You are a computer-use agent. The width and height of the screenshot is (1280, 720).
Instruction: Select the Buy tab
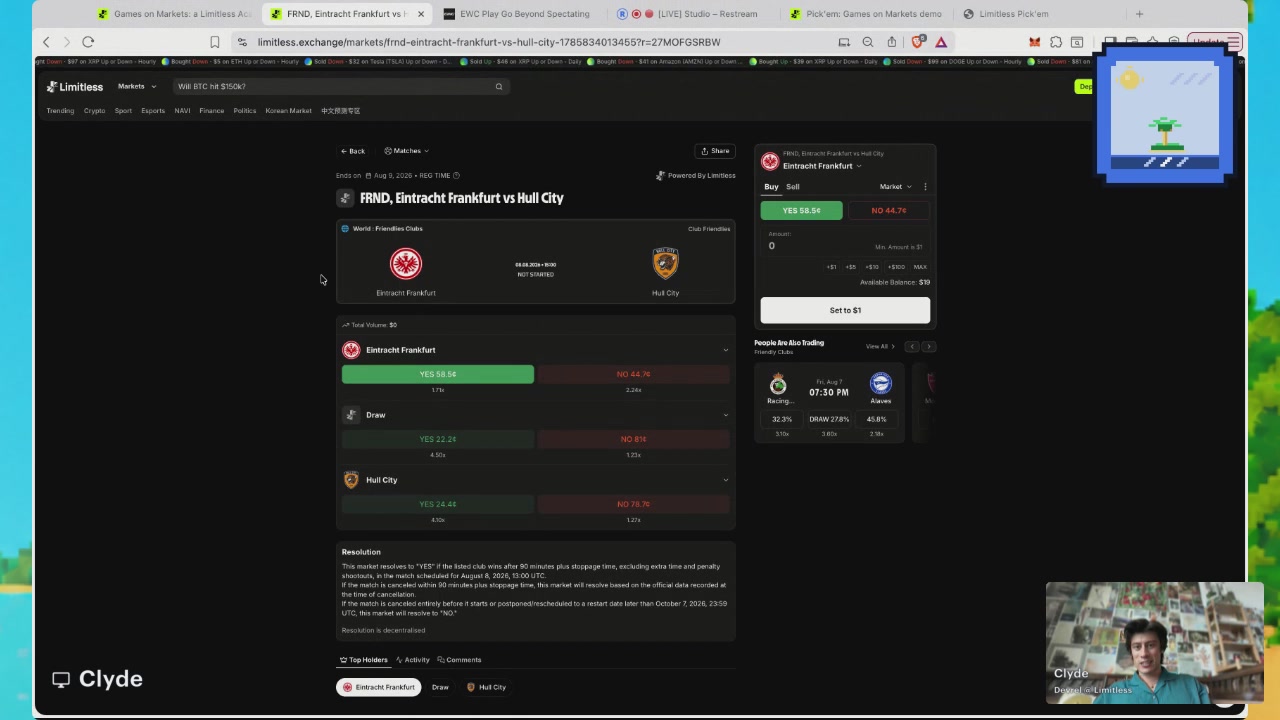point(771,187)
